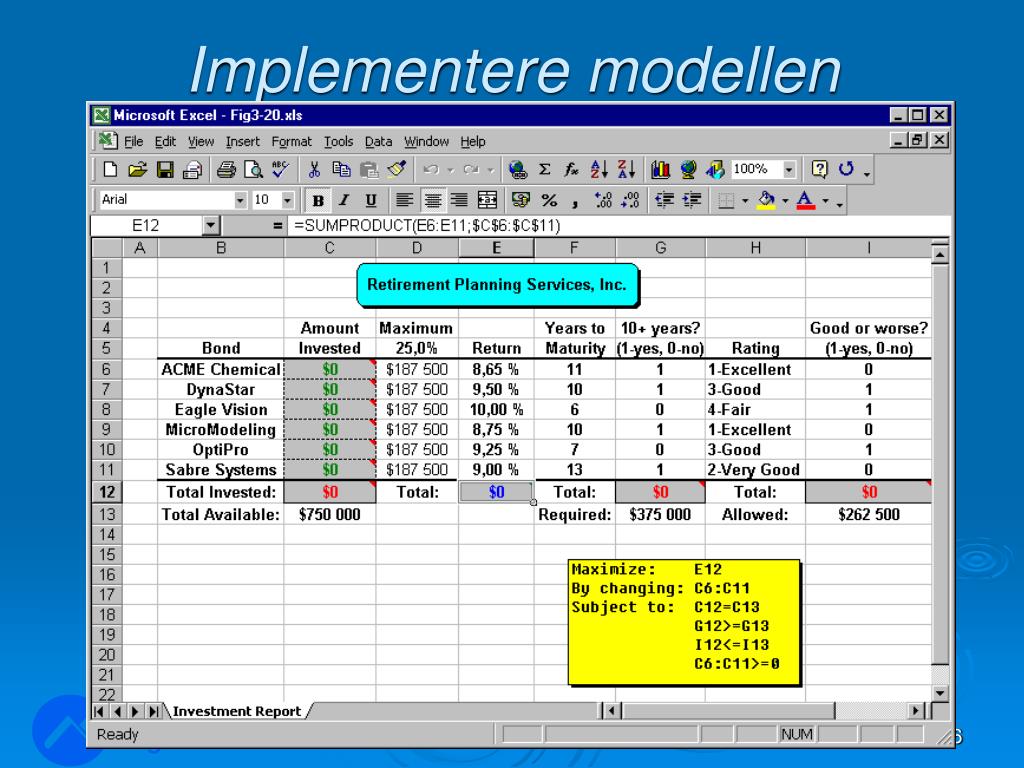Image resolution: width=1024 pixels, height=768 pixels.
Task: Click the Decrease Decimal icon
Action: click(x=631, y=200)
